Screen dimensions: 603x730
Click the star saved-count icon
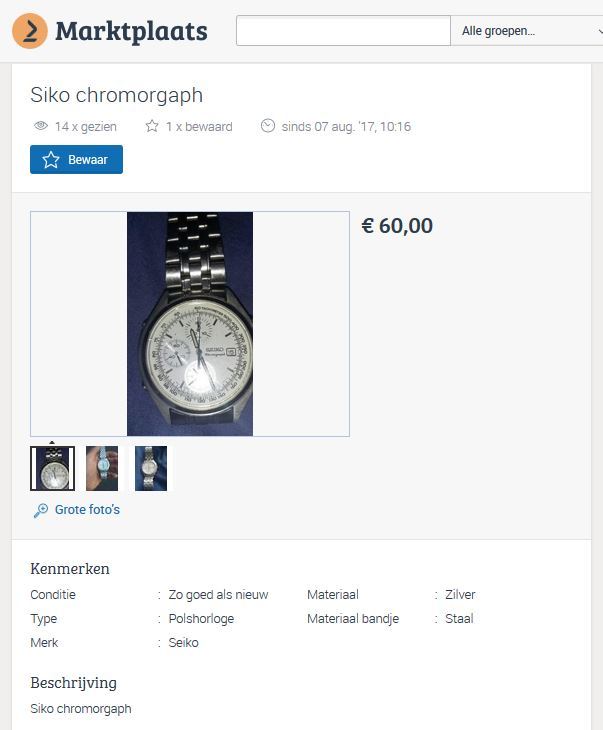coord(152,127)
